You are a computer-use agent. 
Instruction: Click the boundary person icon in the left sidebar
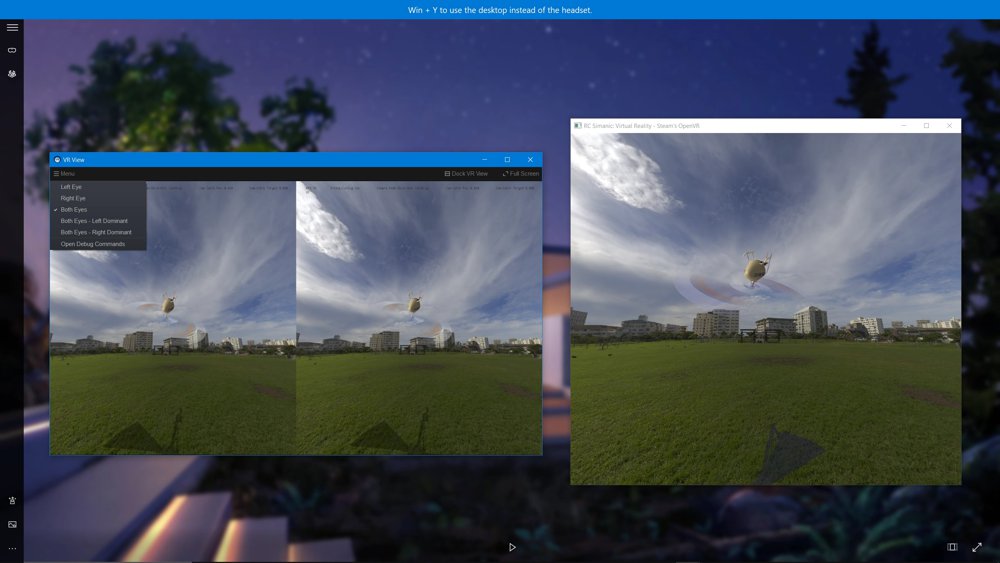(x=12, y=501)
